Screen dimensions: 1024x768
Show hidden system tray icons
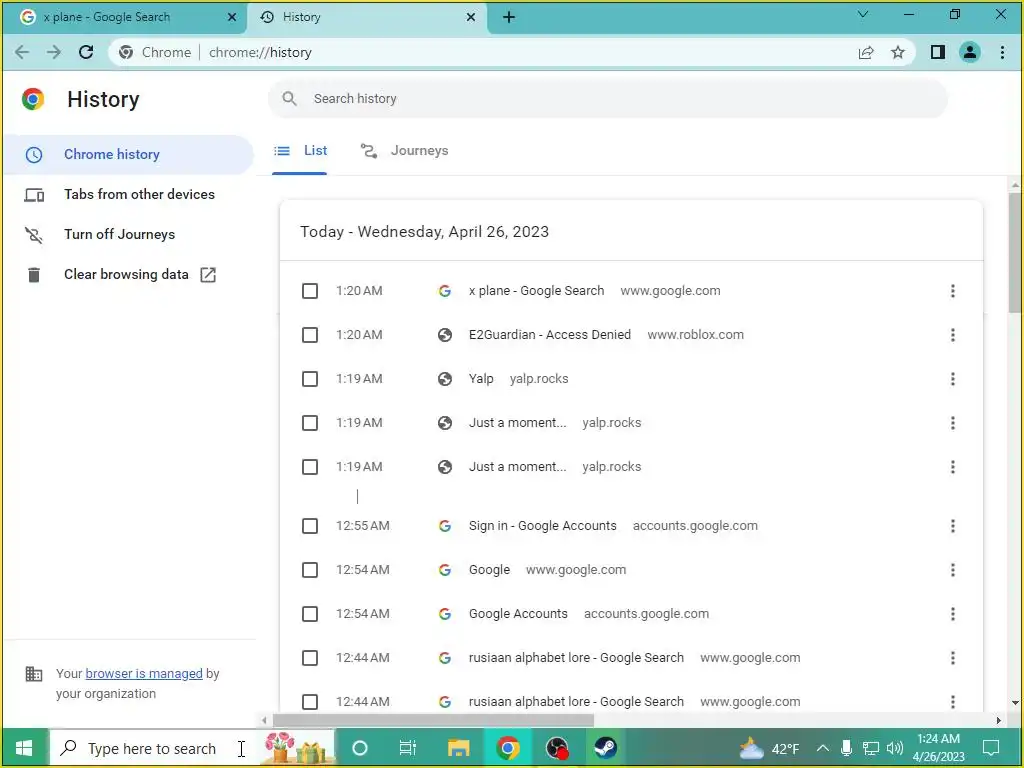tap(823, 748)
